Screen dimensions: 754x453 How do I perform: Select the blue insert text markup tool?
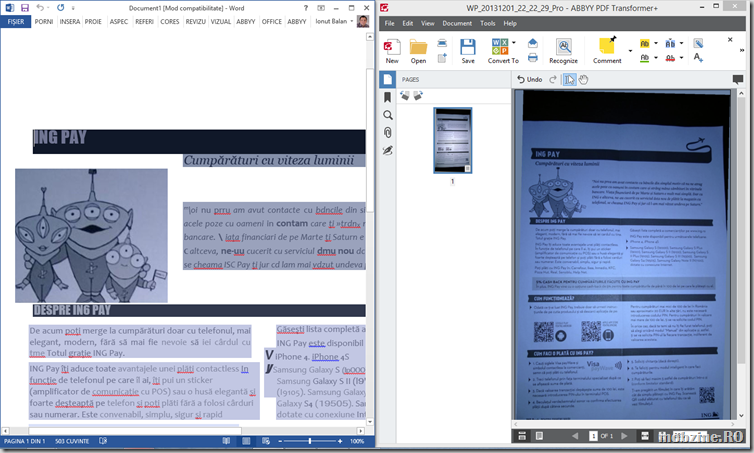[x=670, y=43]
